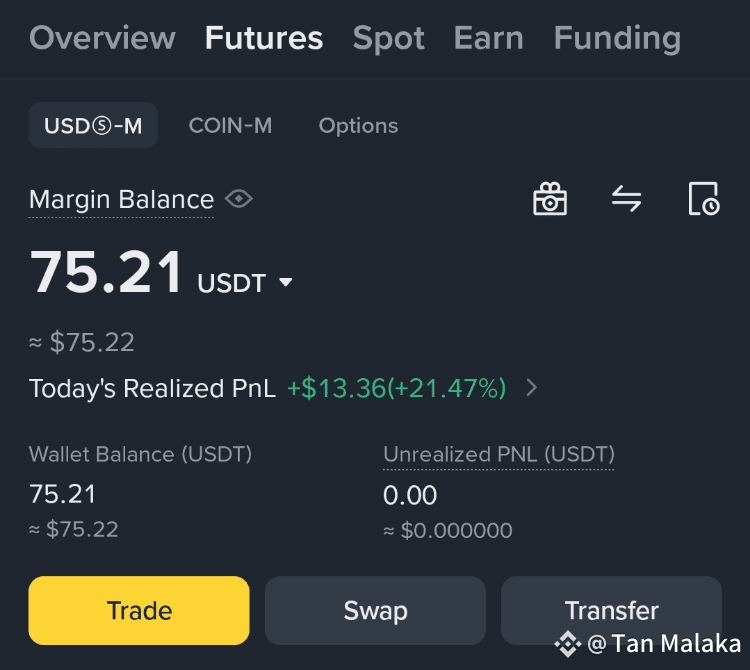The image size is (750, 670).
Task: Select the Futures tab
Action: point(264,38)
